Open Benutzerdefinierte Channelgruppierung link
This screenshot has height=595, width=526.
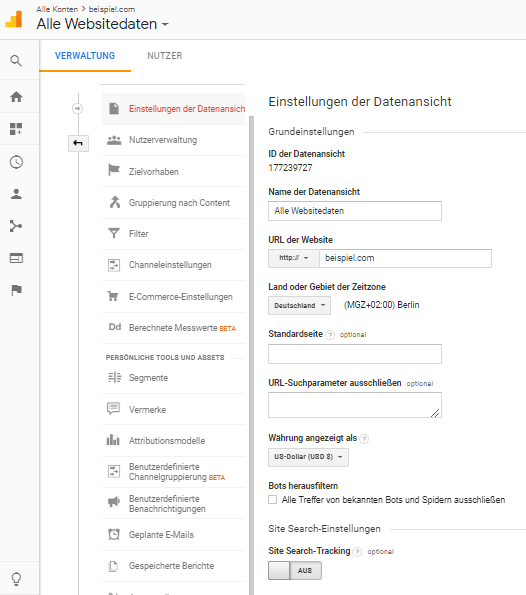[173, 472]
